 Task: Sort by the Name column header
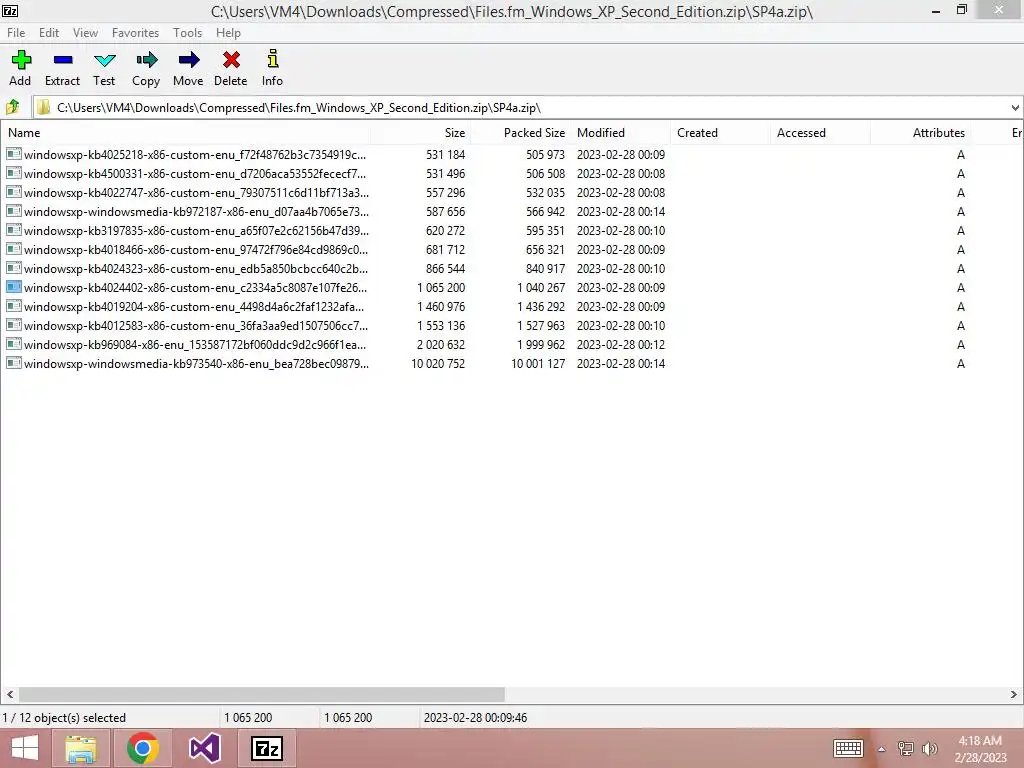(x=185, y=133)
